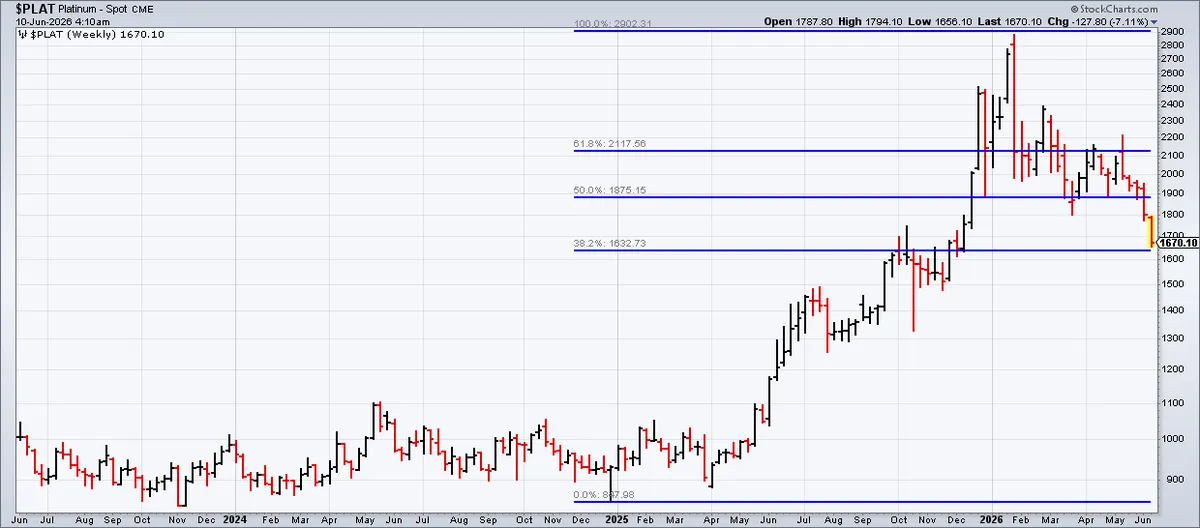Click the down-triangle after the Chg value
This screenshot has width=1200, height=528.
tap(1155, 21)
